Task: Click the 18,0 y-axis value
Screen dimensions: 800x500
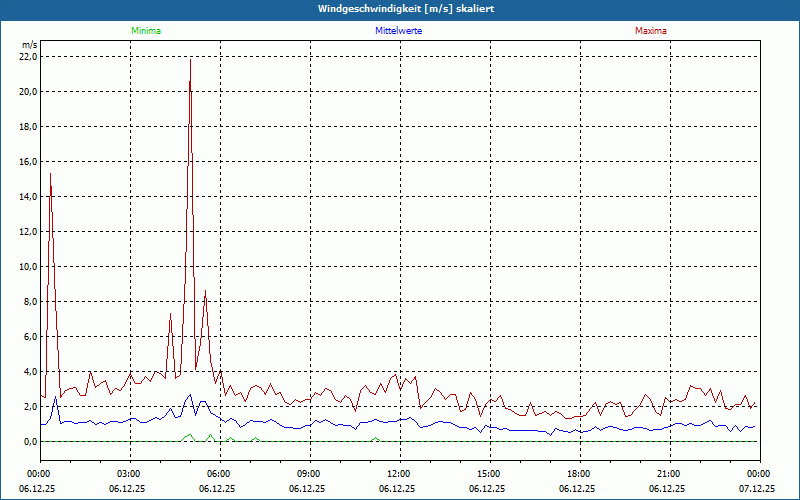Action: coord(29,127)
